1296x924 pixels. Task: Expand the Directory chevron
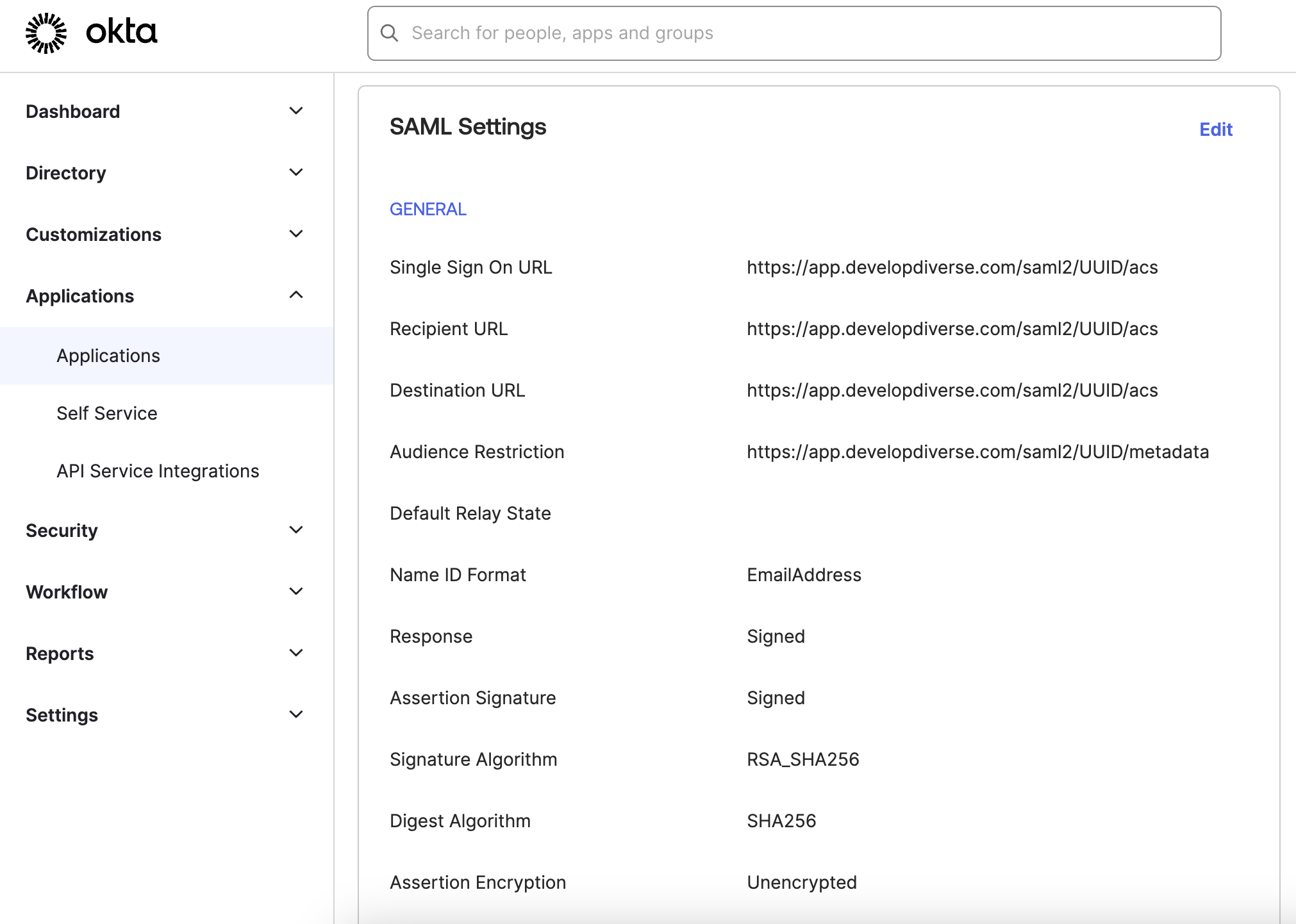(296, 172)
